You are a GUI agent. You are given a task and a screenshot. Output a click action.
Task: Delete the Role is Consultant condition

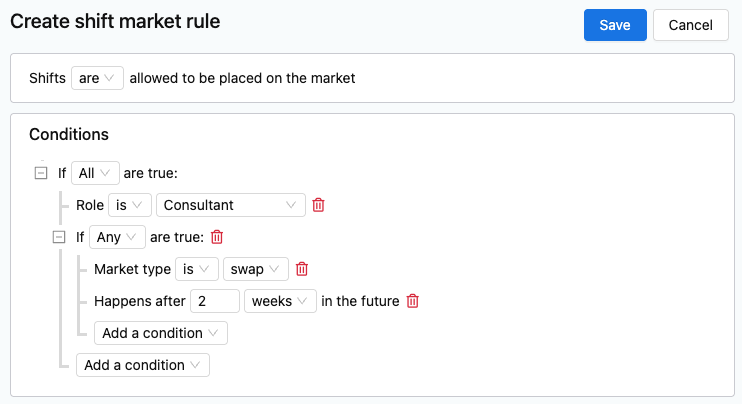(x=318, y=205)
